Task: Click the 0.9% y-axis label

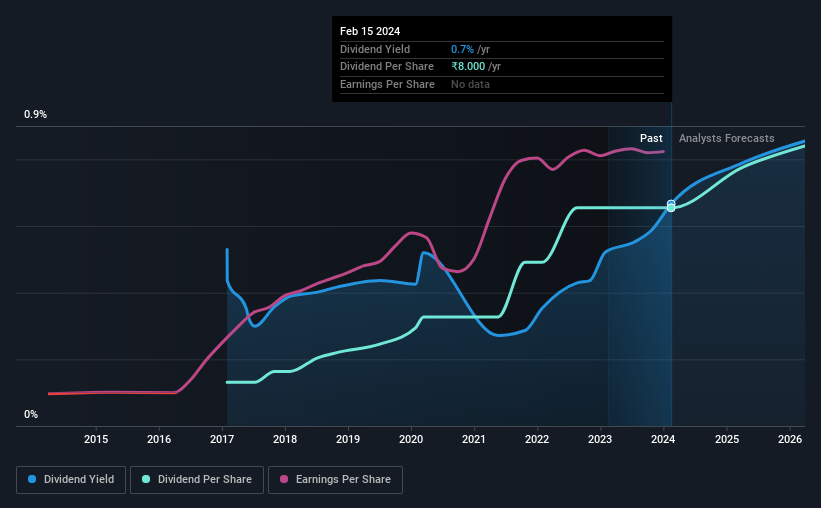Action: click(x=36, y=114)
